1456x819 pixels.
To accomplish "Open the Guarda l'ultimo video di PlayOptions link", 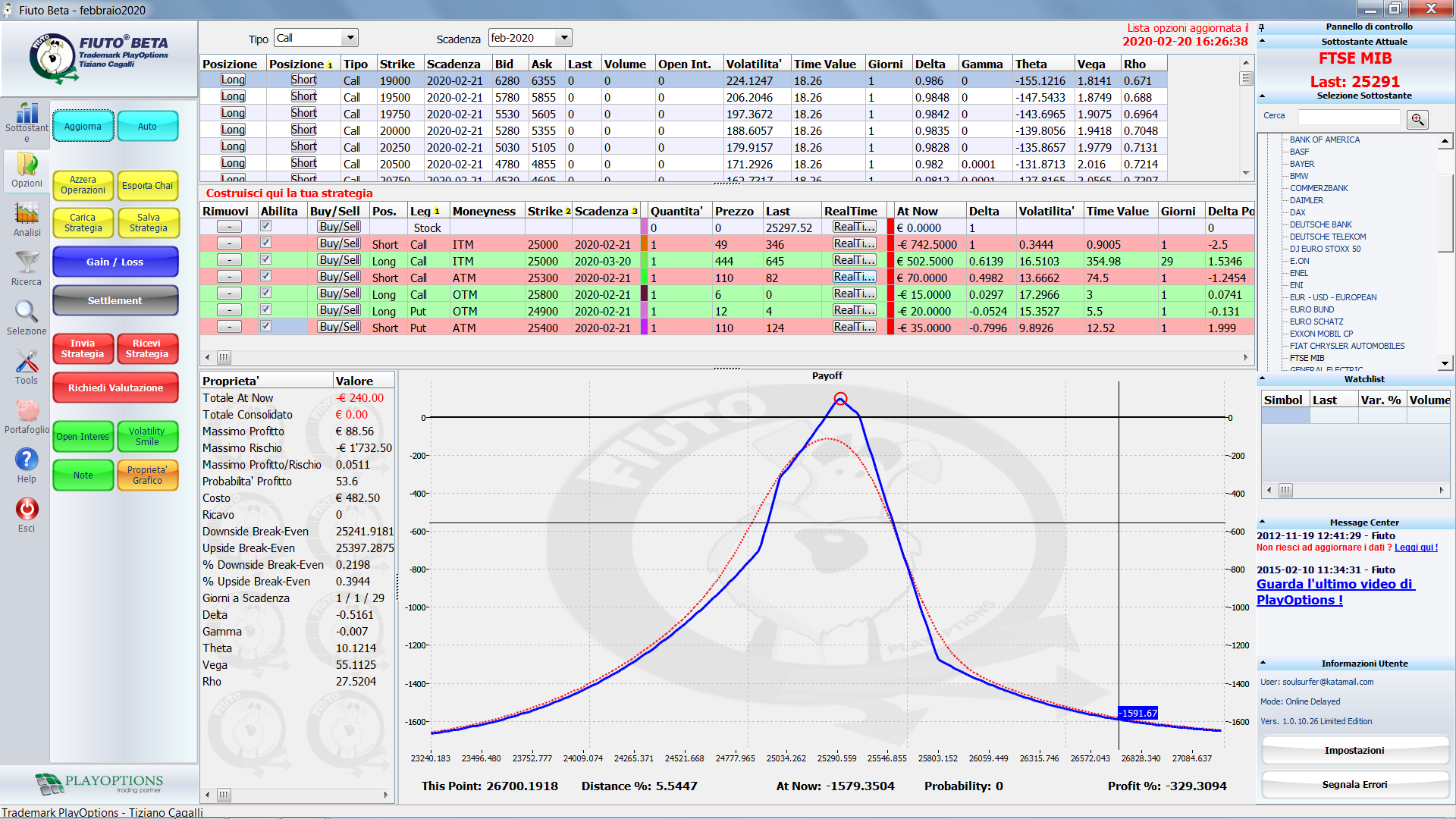I will [x=1335, y=592].
